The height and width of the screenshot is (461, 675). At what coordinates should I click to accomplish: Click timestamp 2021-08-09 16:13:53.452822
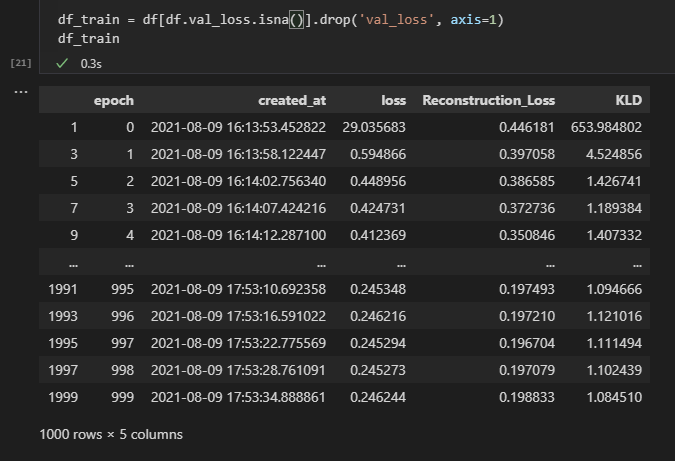pyautogui.click(x=238, y=127)
